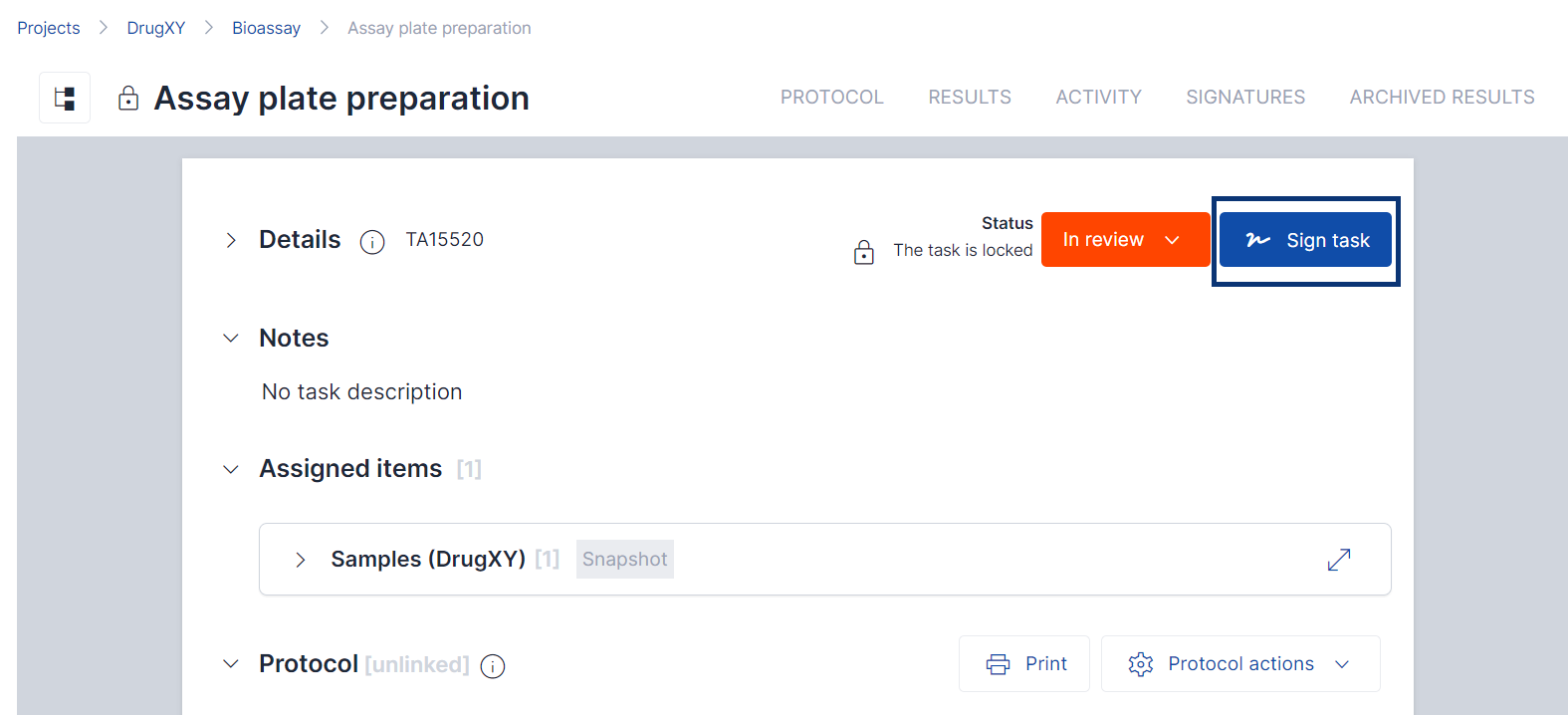Click the Print button
Image resolution: width=1568 pixels, height=715 pixels.
pos(1024,664)
